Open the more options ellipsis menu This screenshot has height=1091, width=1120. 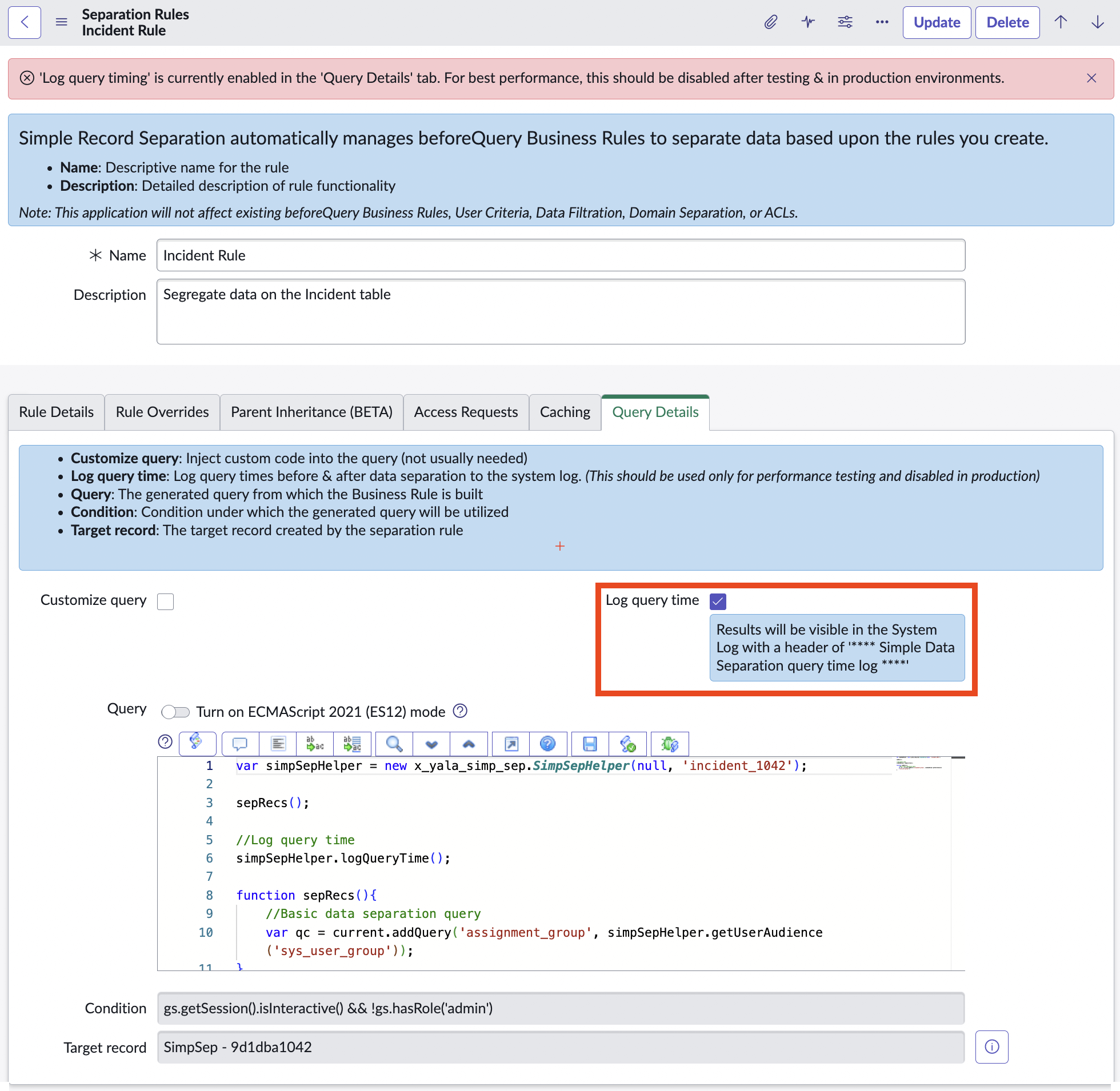(x=882, y=22)
